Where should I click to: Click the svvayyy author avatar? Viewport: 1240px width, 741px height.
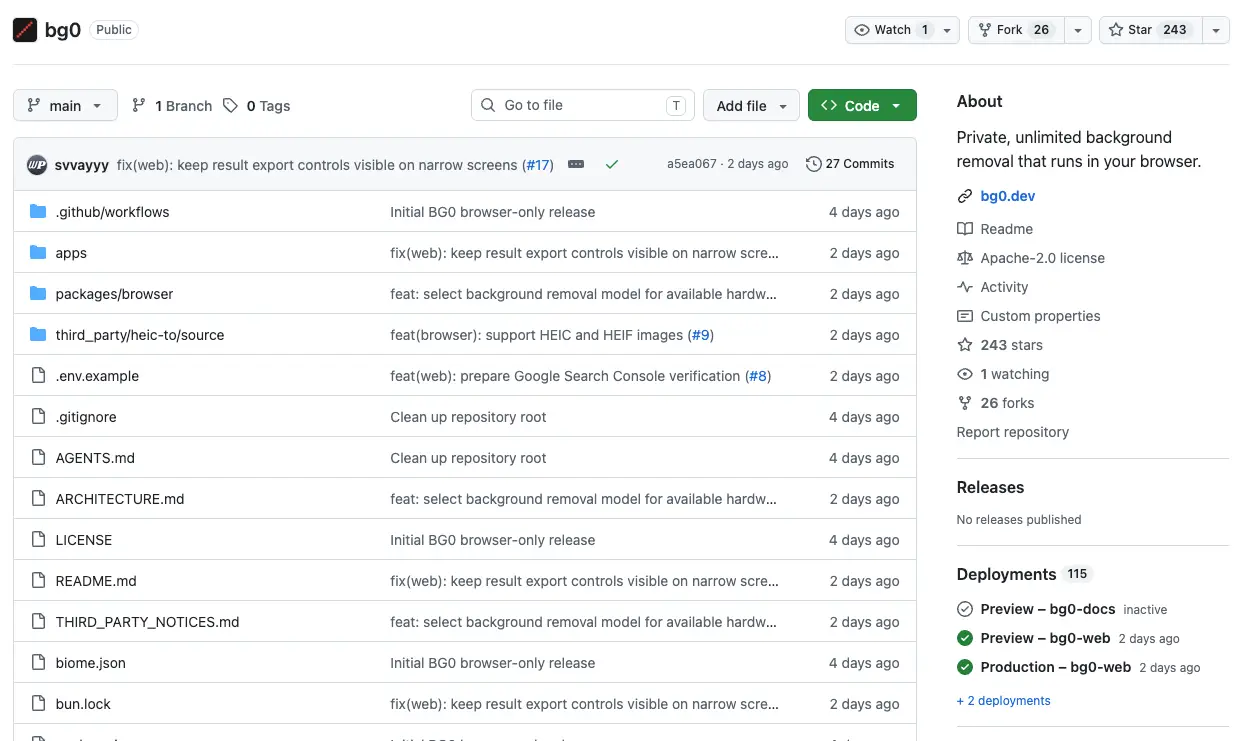pos(37,164)
